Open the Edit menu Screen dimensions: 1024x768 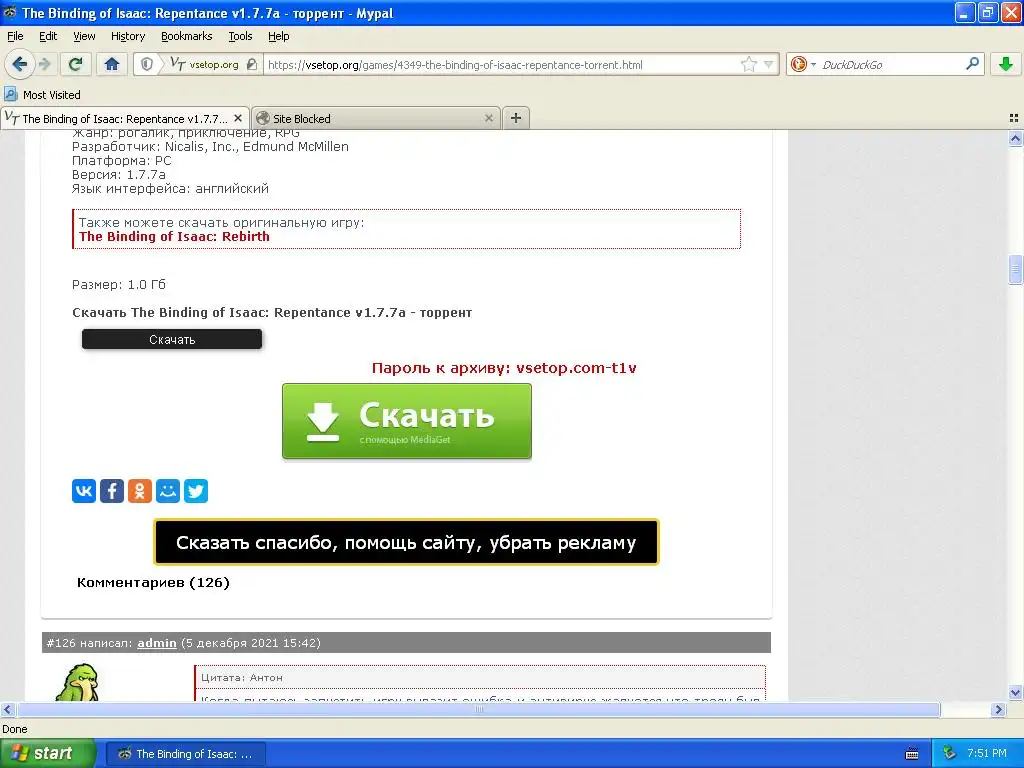point(48,36)
